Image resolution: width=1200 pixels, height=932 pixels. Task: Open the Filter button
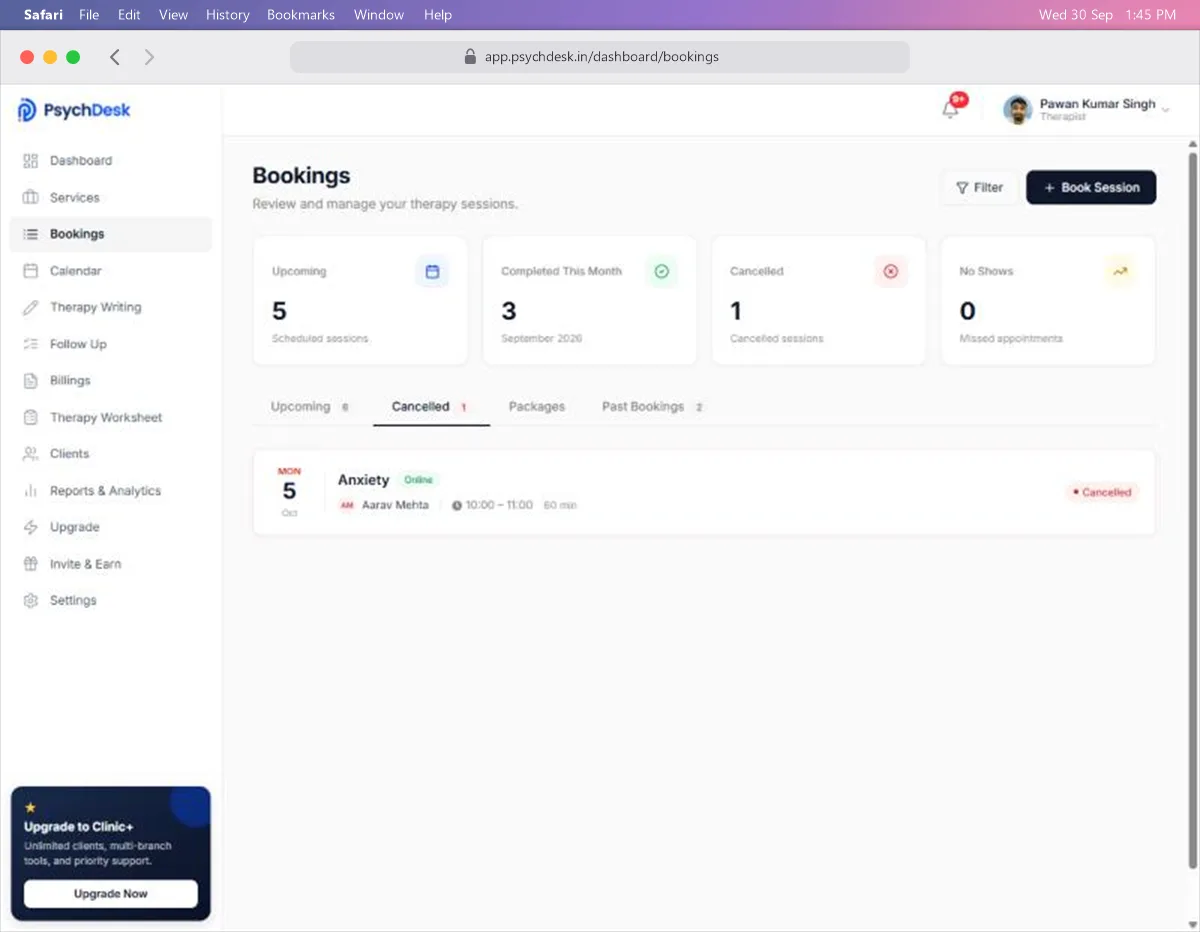[x=979, y=187]
